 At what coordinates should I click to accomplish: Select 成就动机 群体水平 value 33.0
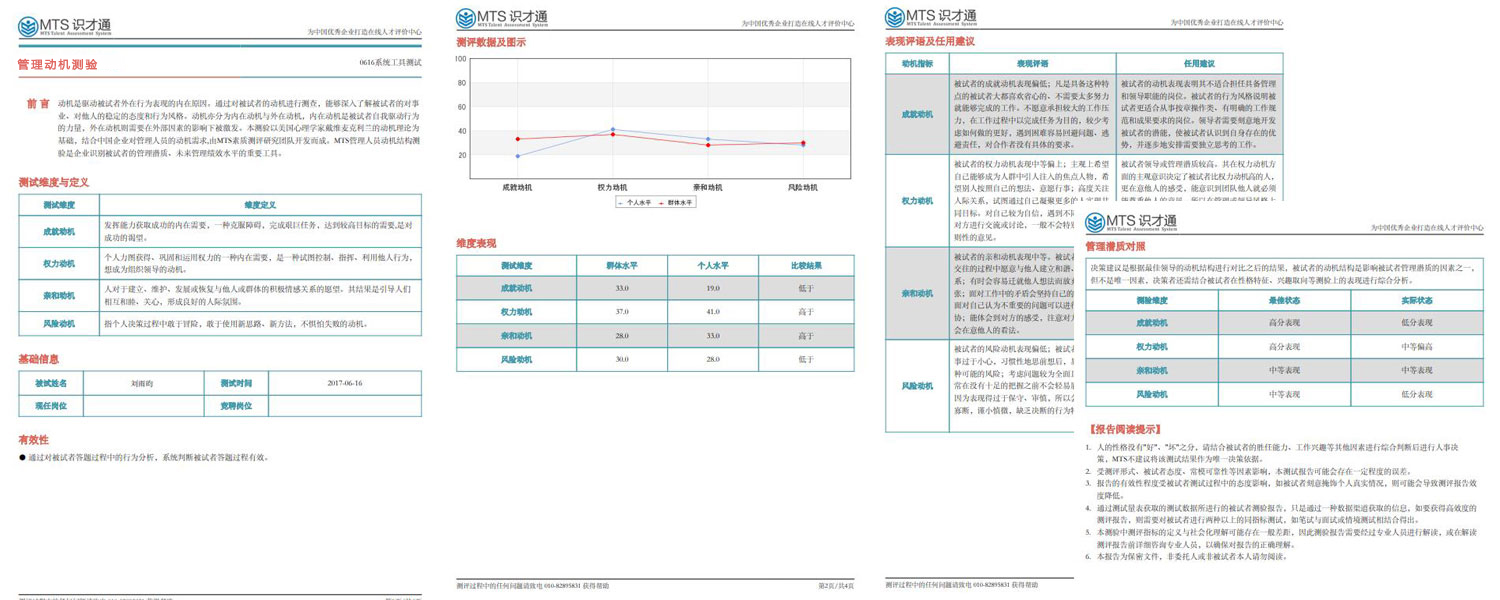point(621,288)
